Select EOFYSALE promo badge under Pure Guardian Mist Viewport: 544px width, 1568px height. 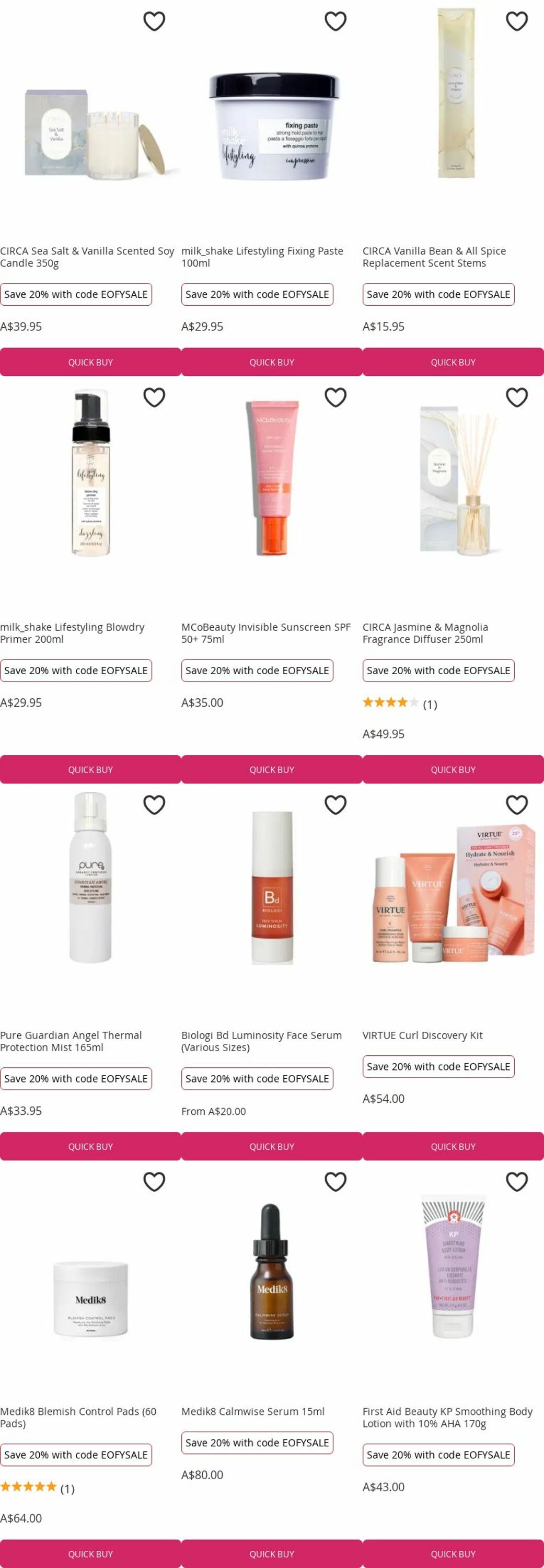point(76,1079)
